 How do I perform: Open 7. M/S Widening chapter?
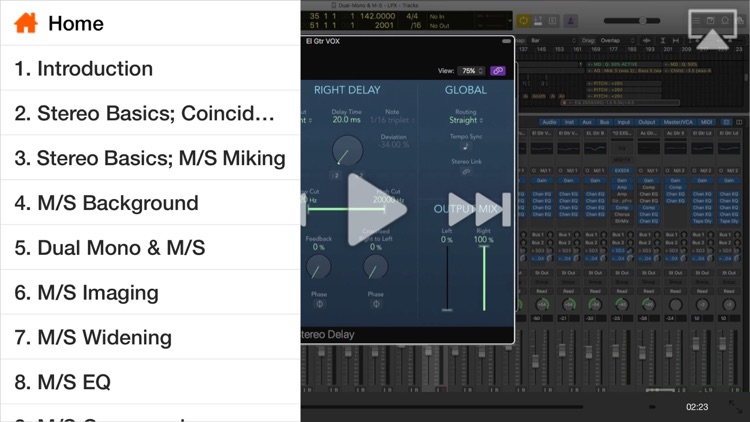[150, 337]
